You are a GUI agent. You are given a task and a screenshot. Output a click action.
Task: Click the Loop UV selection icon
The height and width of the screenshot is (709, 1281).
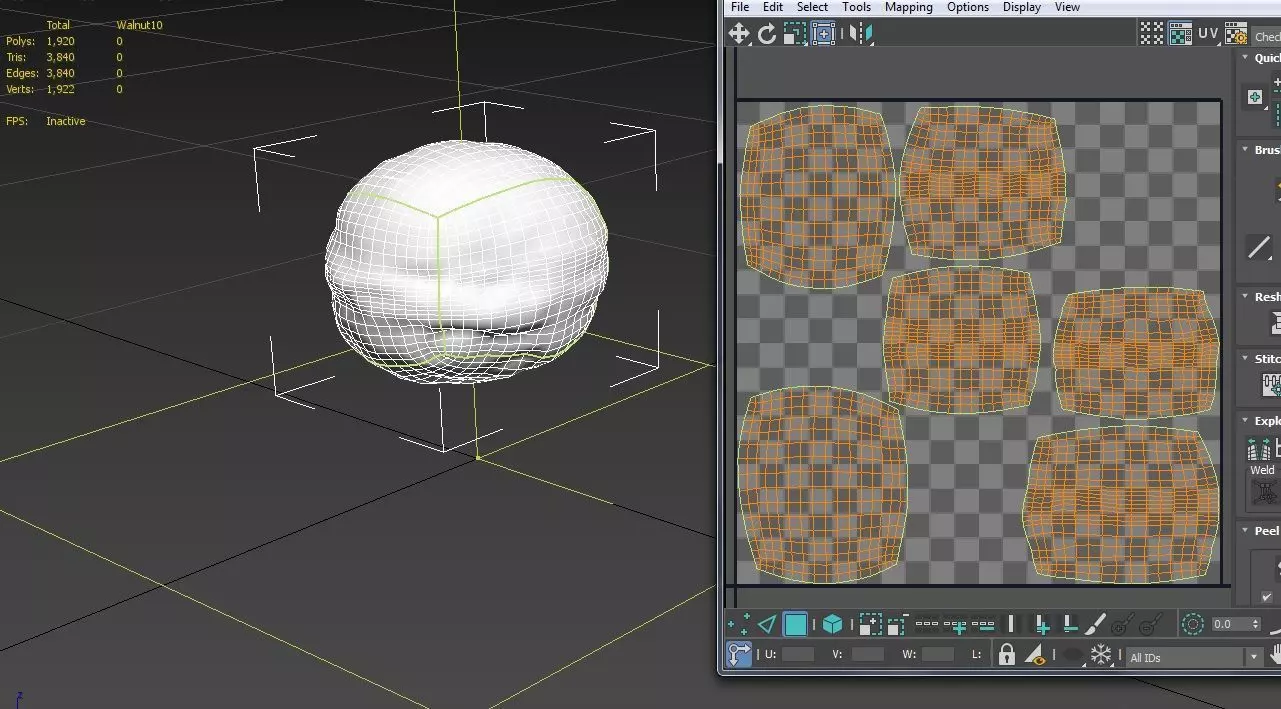(927, 625)
